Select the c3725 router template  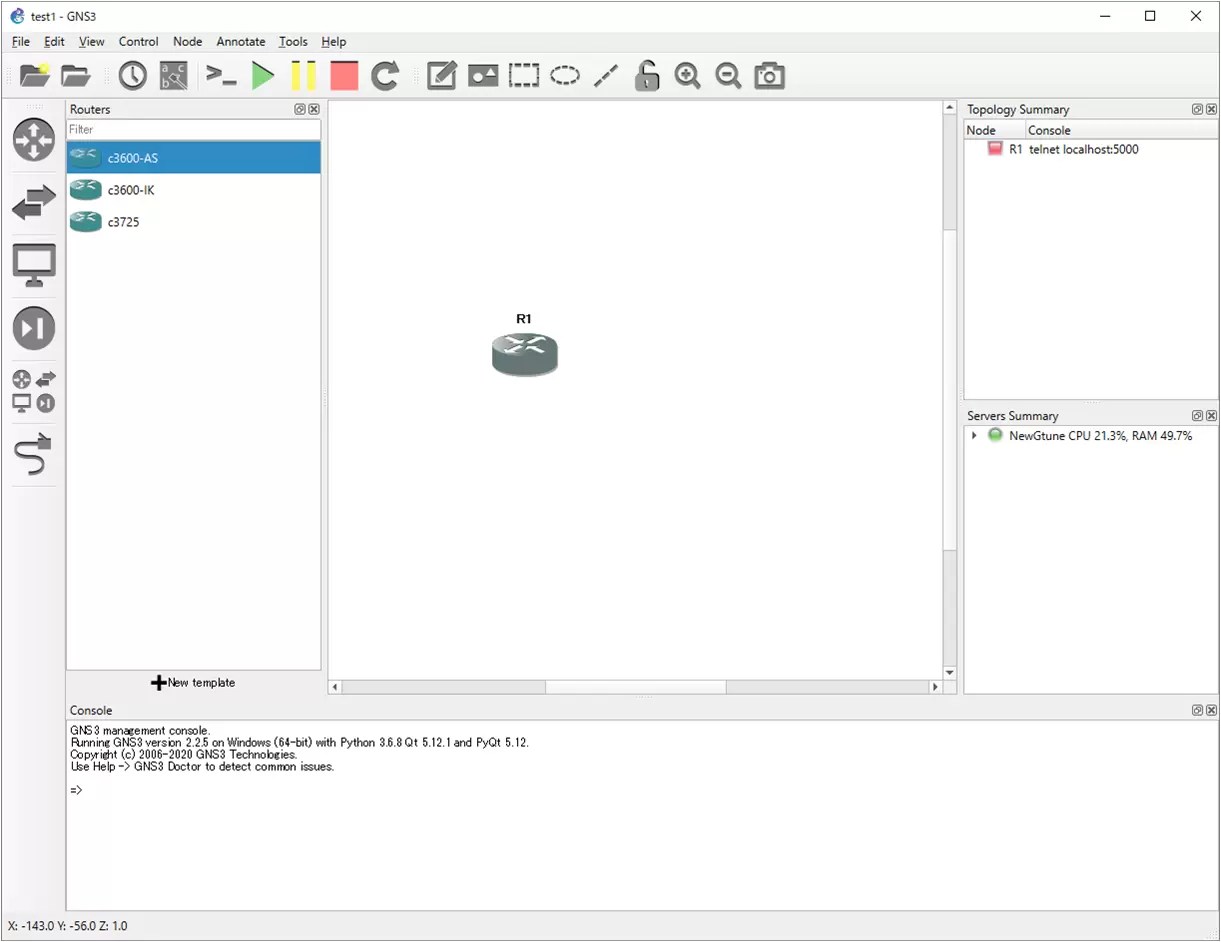(194, 222)
